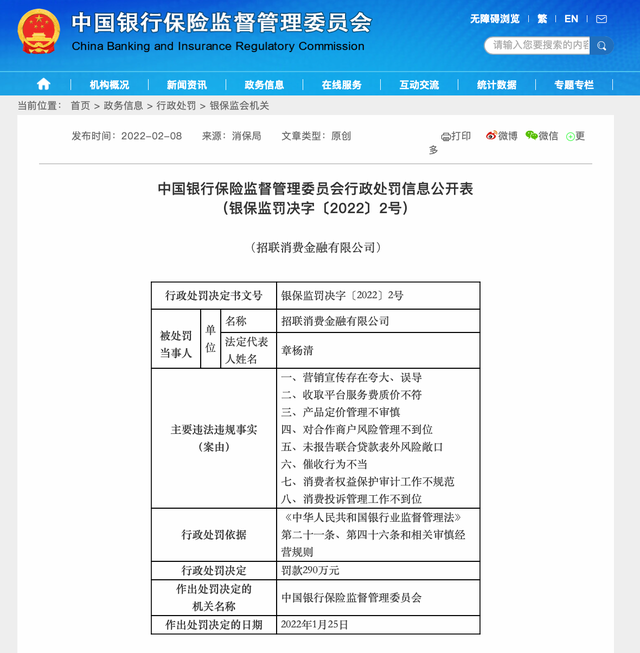Screen dimensions: 640x653
Task: Click the home icon in navigation bar
Action: [43, 85]
